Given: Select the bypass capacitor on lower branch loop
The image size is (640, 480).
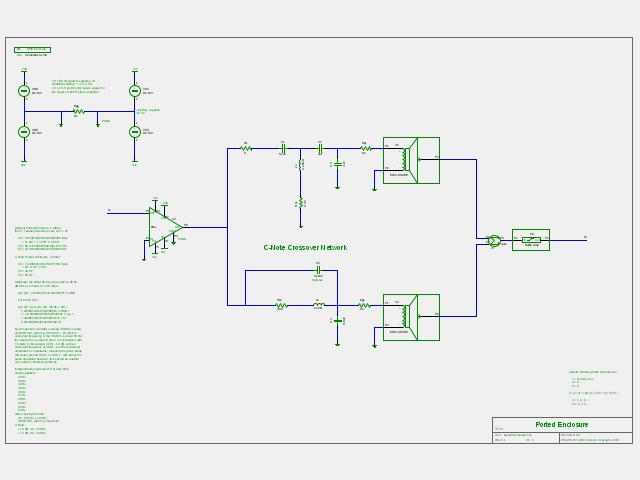Looking at the screenshot, I should point(318,270).
